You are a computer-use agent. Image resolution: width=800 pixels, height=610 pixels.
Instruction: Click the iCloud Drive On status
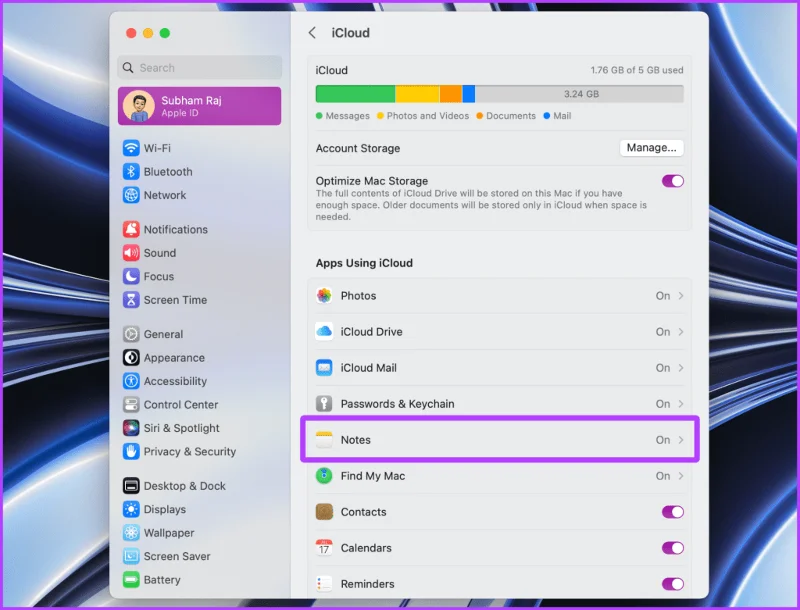tap(663, 332)
